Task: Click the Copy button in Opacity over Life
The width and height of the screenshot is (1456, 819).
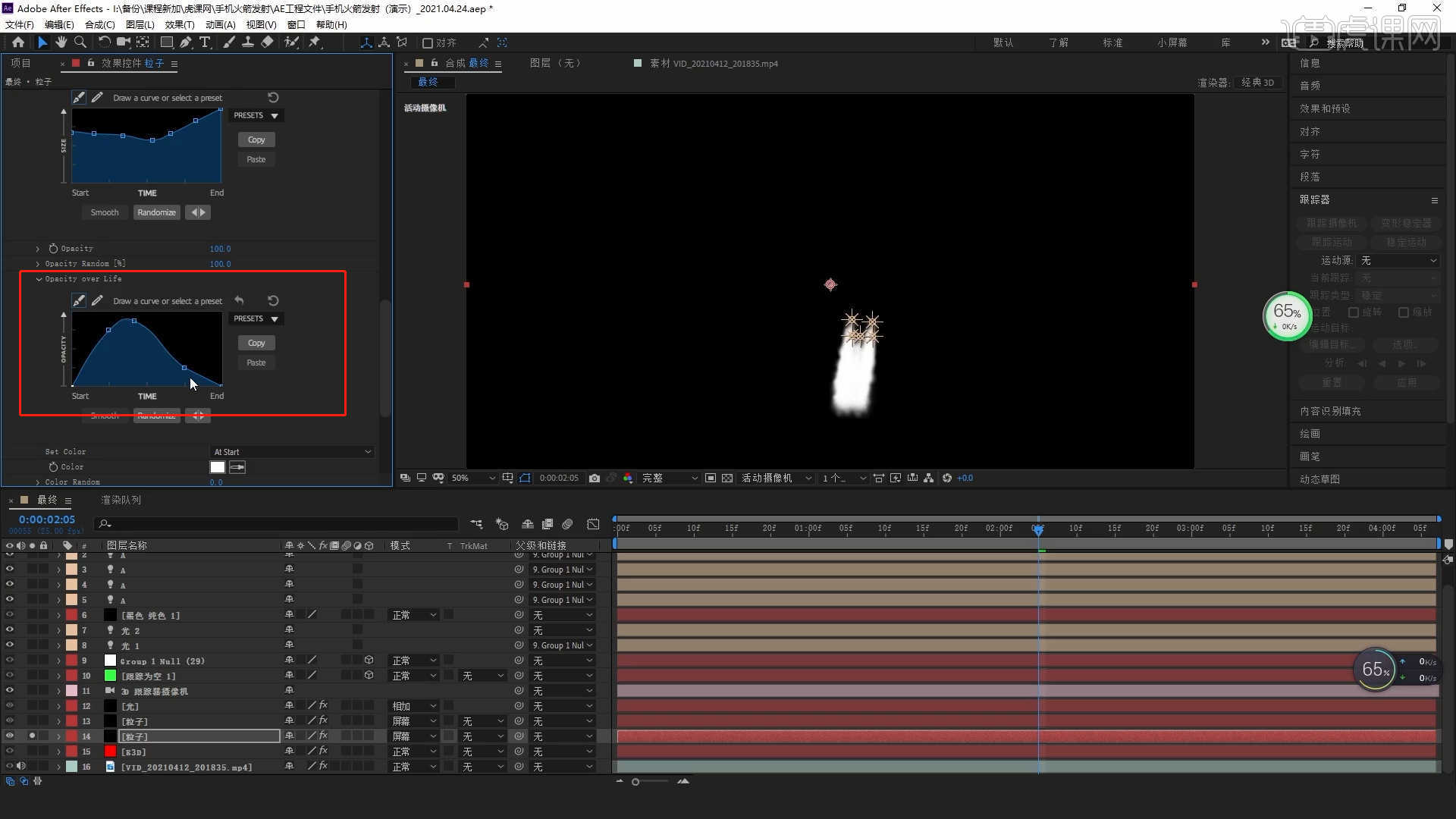Action: point(255,343)
